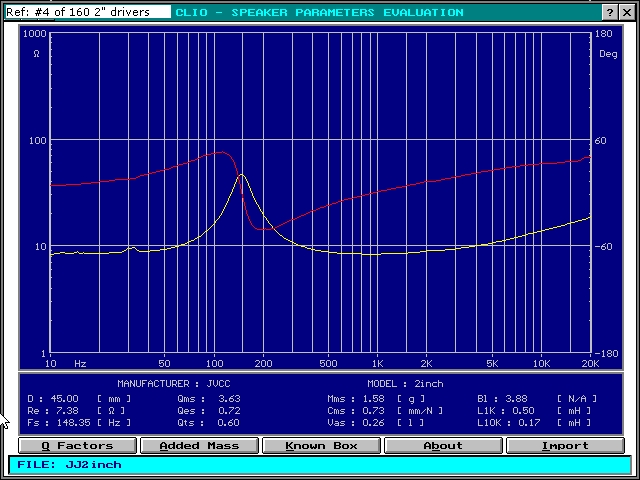Select the Fs value 148.35
Screen dimensions: 640x480
click(x=73, y=422)
